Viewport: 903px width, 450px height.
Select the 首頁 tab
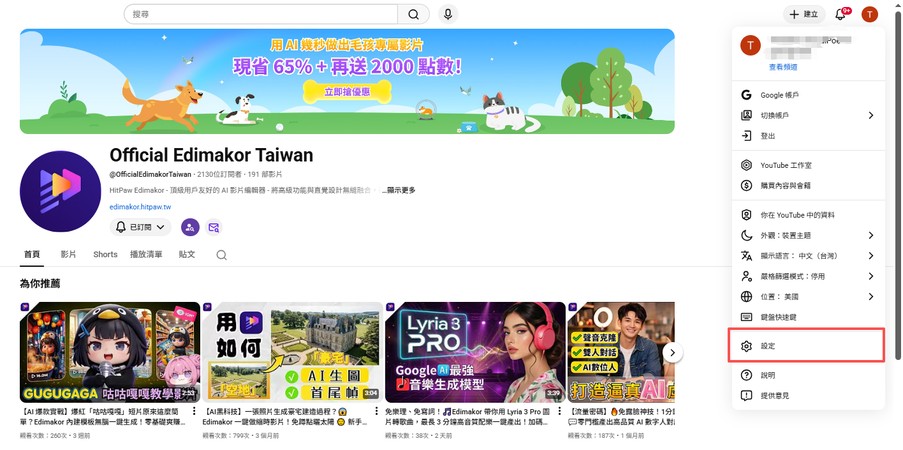coord(32,254)
